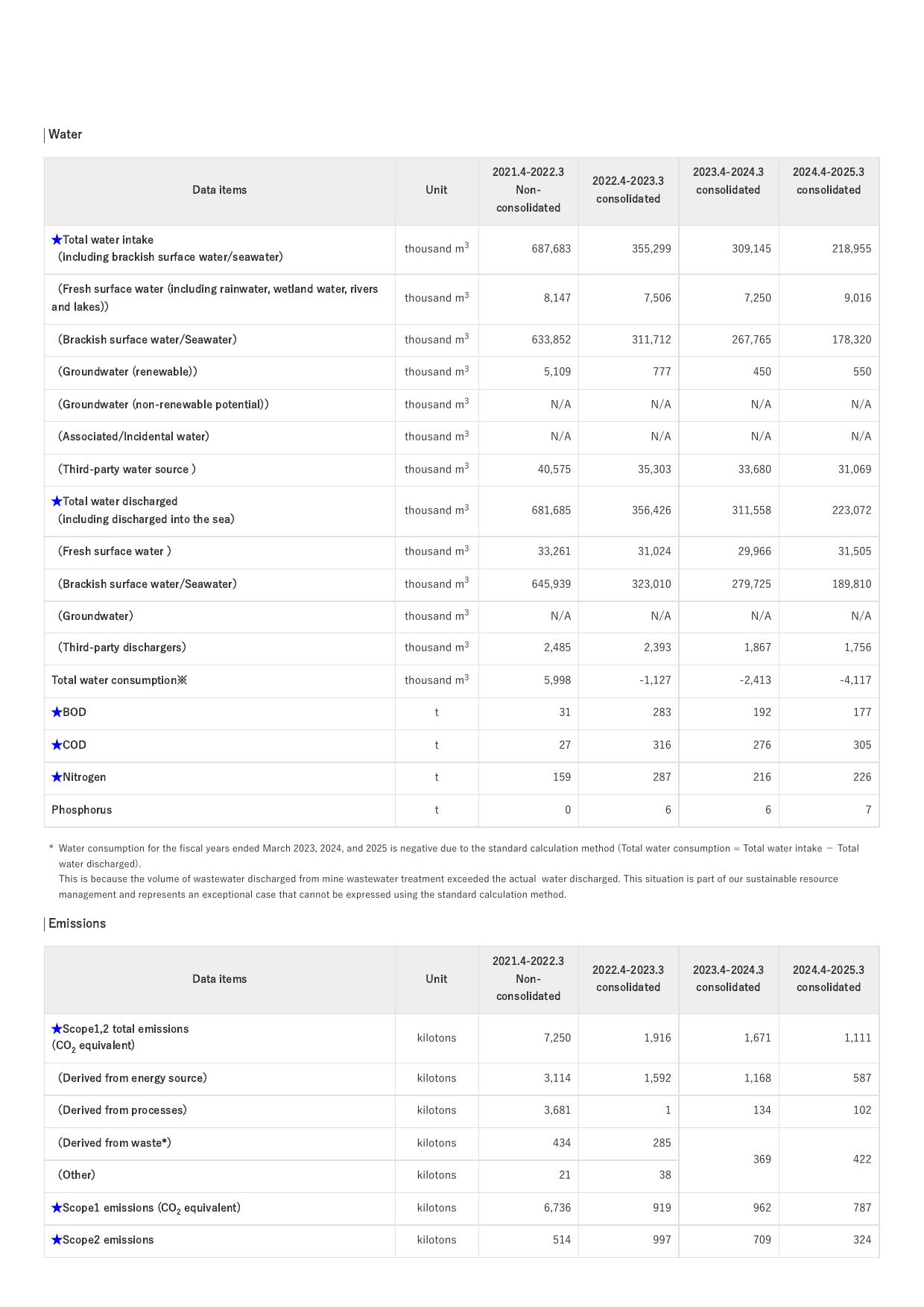Click the 355,299 water intake value
924x1307 pixels.
[651, 249]
